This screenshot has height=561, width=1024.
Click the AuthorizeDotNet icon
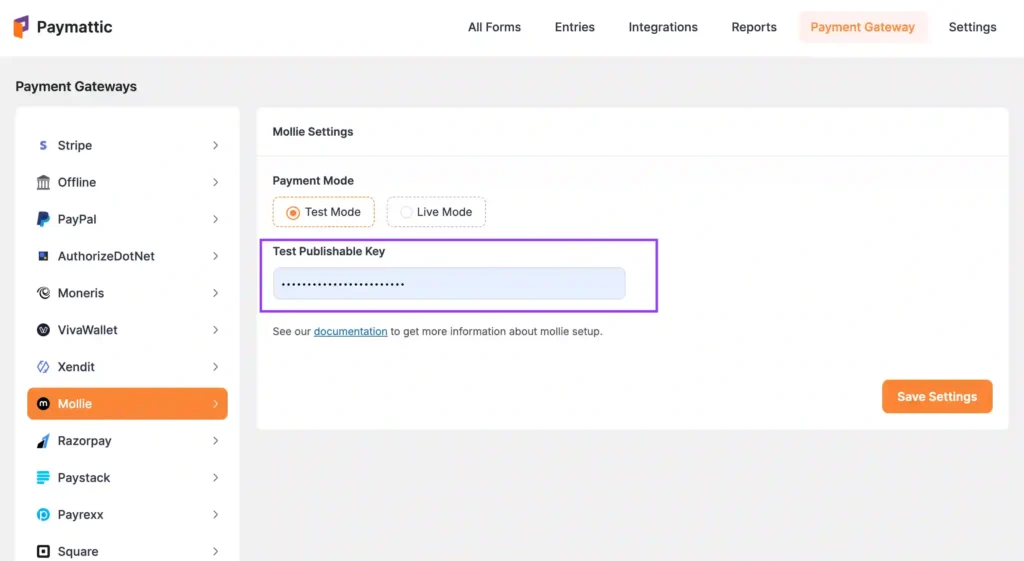(x=43, y=256)
